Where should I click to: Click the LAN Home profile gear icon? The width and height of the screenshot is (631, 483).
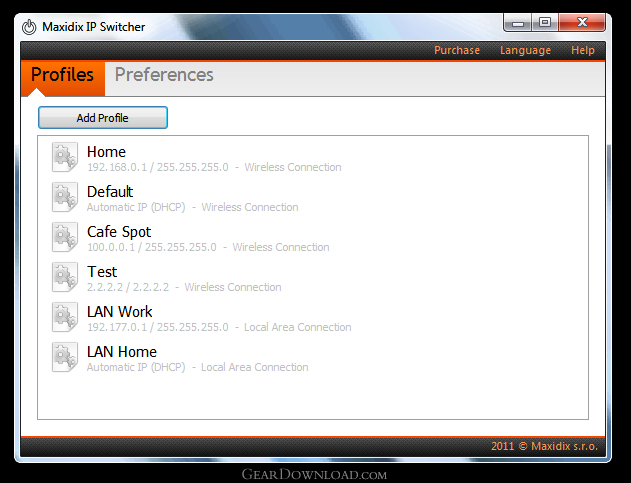pyautogui.click(x=65, y=357)
